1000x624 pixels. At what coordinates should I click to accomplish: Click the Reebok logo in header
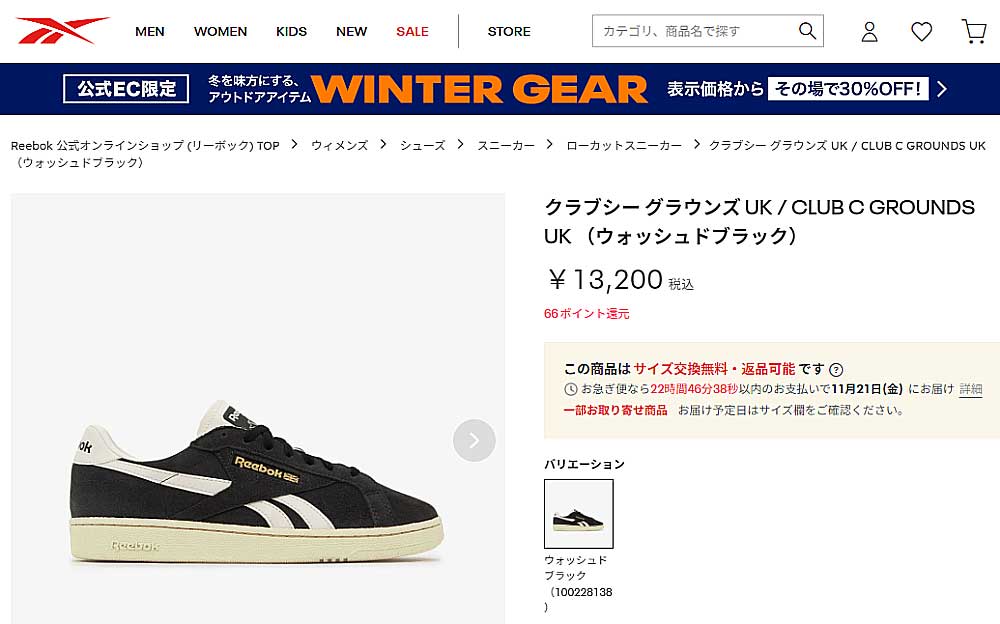(x=62, y=31)
